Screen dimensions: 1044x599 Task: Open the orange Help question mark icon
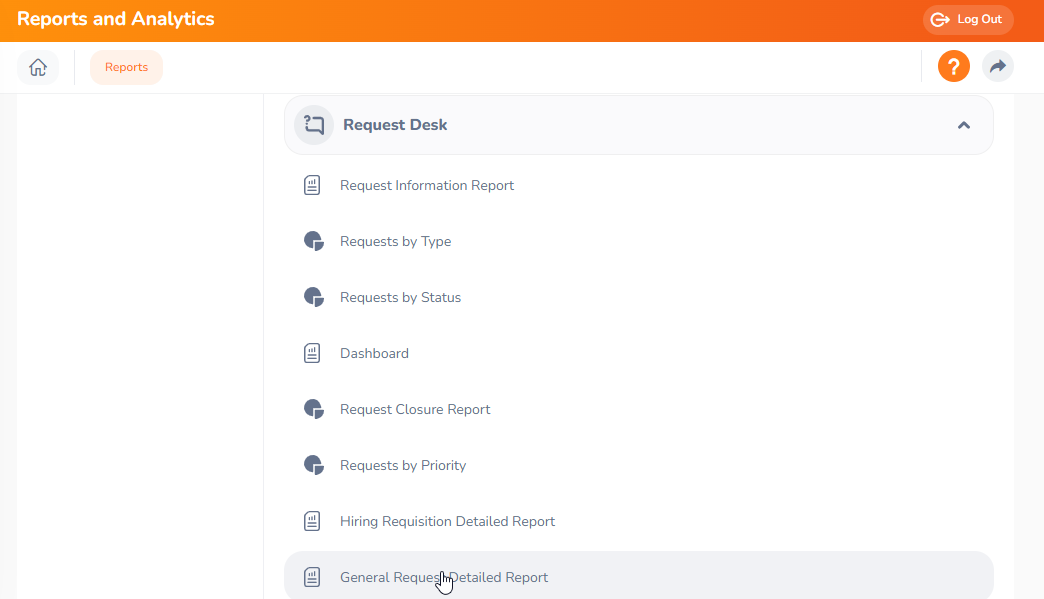pos(953,67)
